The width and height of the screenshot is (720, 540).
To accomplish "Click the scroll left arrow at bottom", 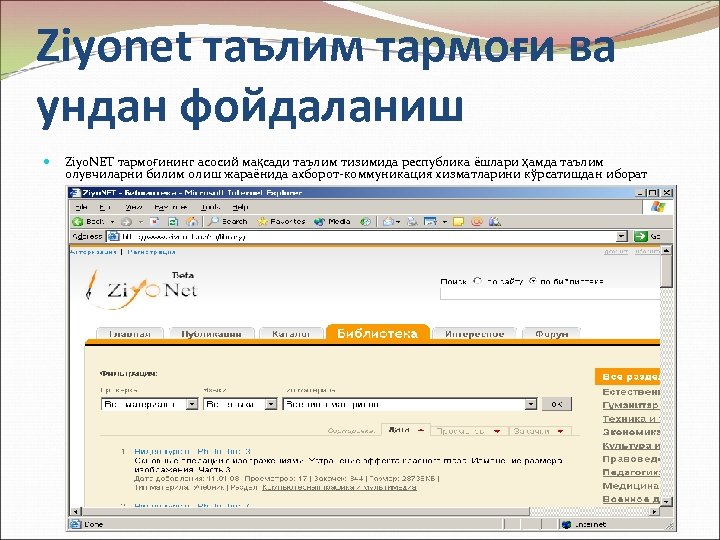I will (x=76, y=512).
